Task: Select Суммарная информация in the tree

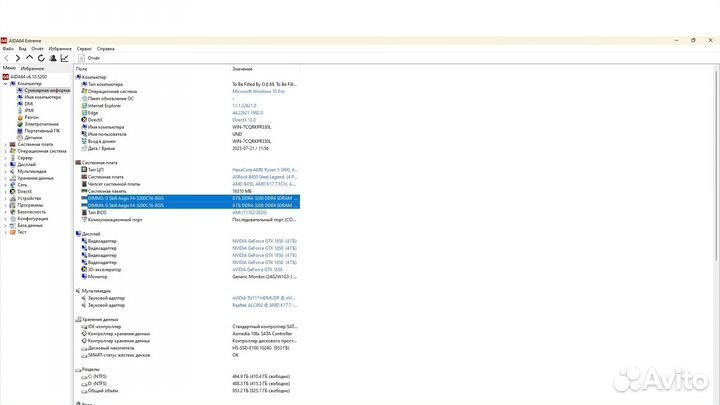Action: pyautogui.click(x=47, y=90)
